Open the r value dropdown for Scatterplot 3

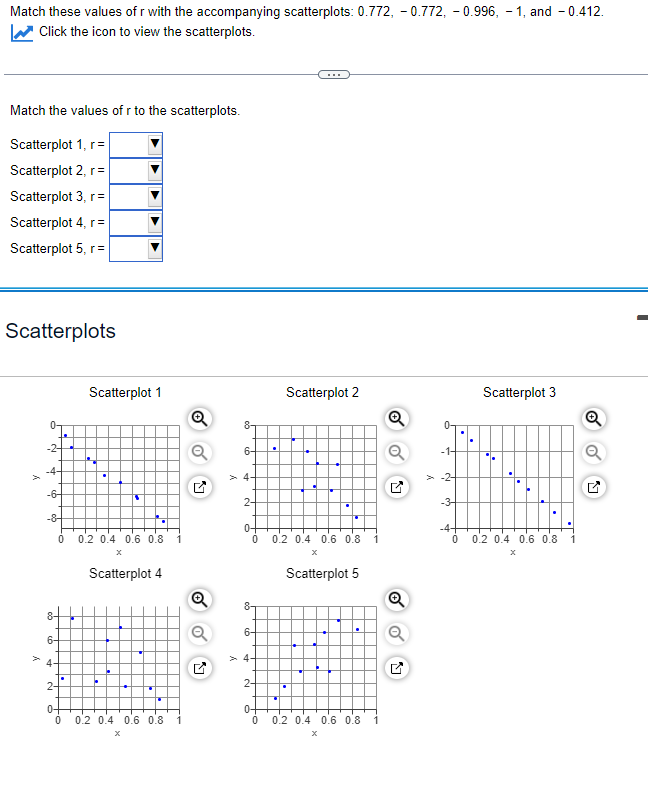click(x=153, y=196)
